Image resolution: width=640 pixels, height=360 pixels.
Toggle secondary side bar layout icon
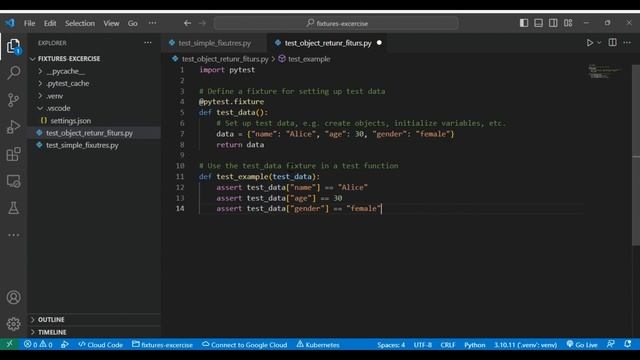pos(553,23)
